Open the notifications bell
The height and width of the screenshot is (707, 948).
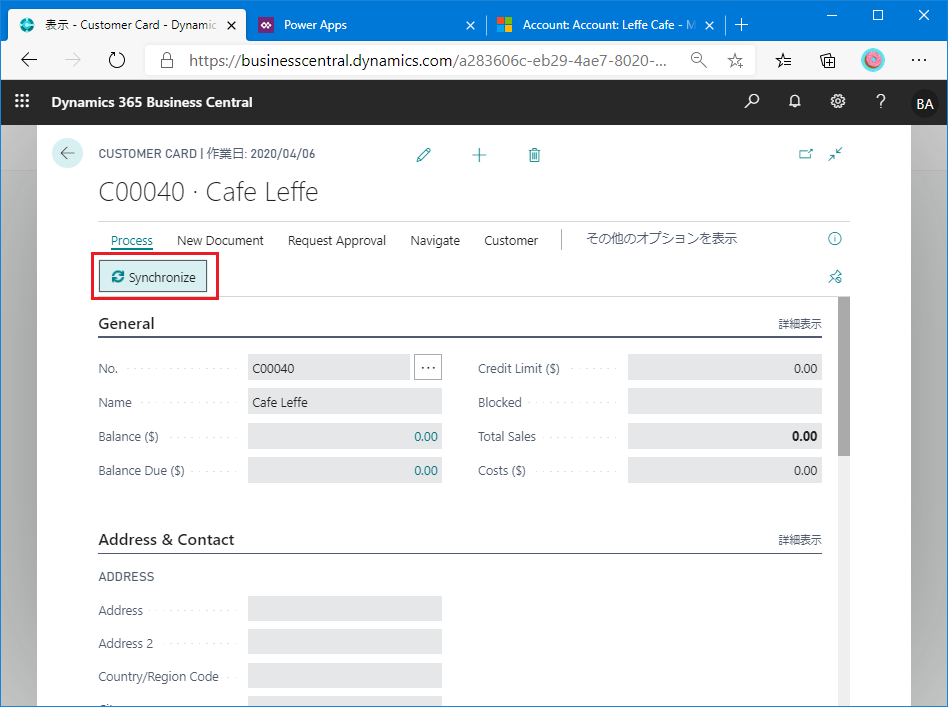coord(794,101)
